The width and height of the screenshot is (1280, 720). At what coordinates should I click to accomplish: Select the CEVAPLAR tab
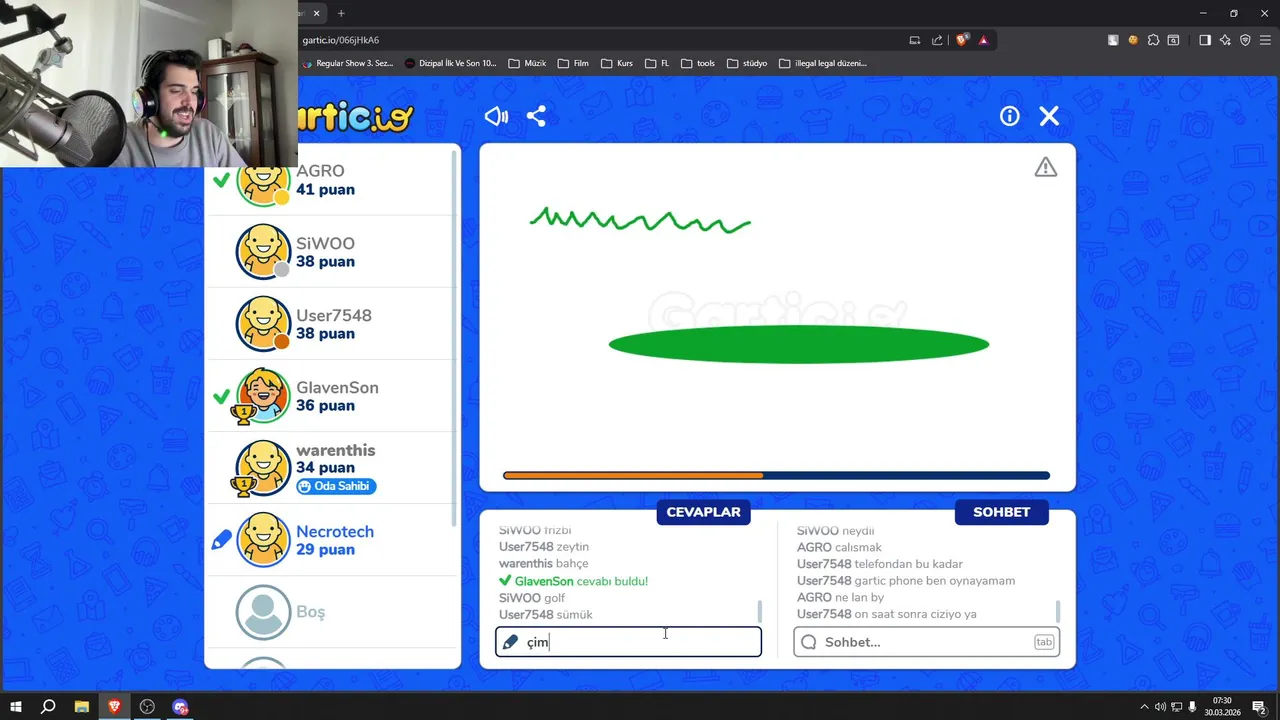click(x=704, y=512)
